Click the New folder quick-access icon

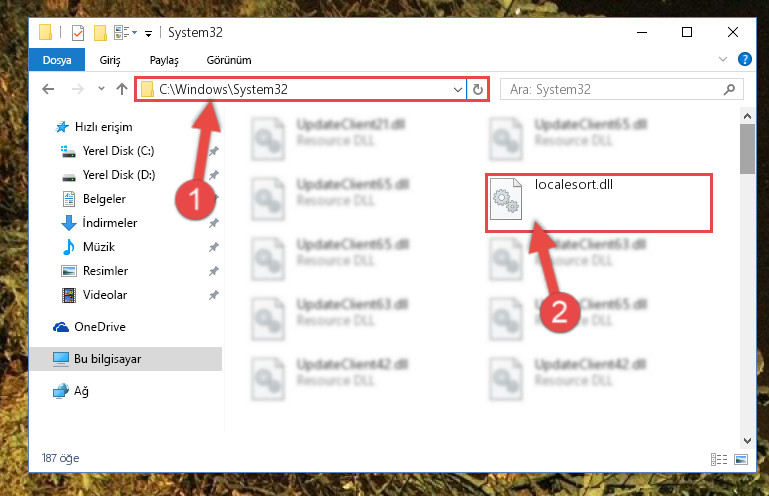click(101, 33)
